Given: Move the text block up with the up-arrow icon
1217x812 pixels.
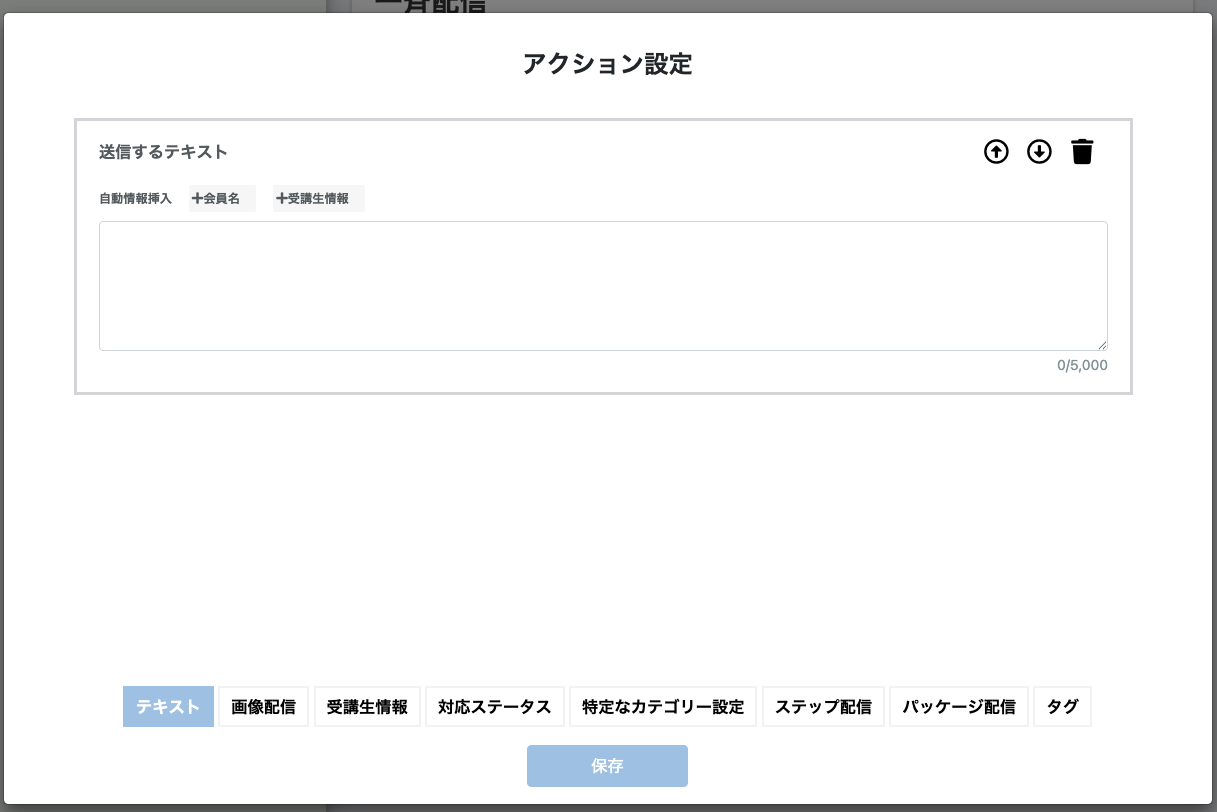Looking at the screenshot, I should [x=996, y=152].
